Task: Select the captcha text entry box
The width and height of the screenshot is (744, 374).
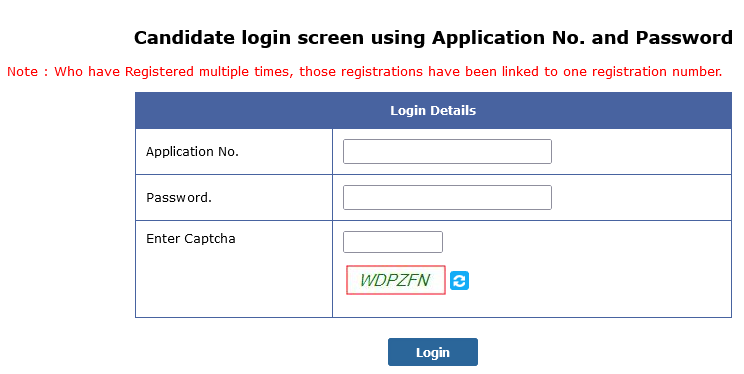Action: tap(392, 242)
